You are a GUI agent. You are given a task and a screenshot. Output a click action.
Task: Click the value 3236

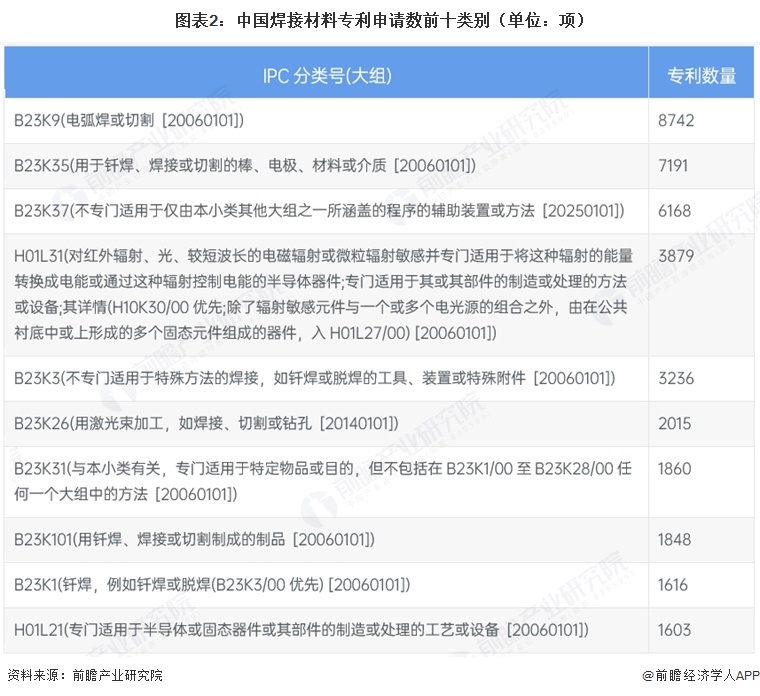[676, 378]
